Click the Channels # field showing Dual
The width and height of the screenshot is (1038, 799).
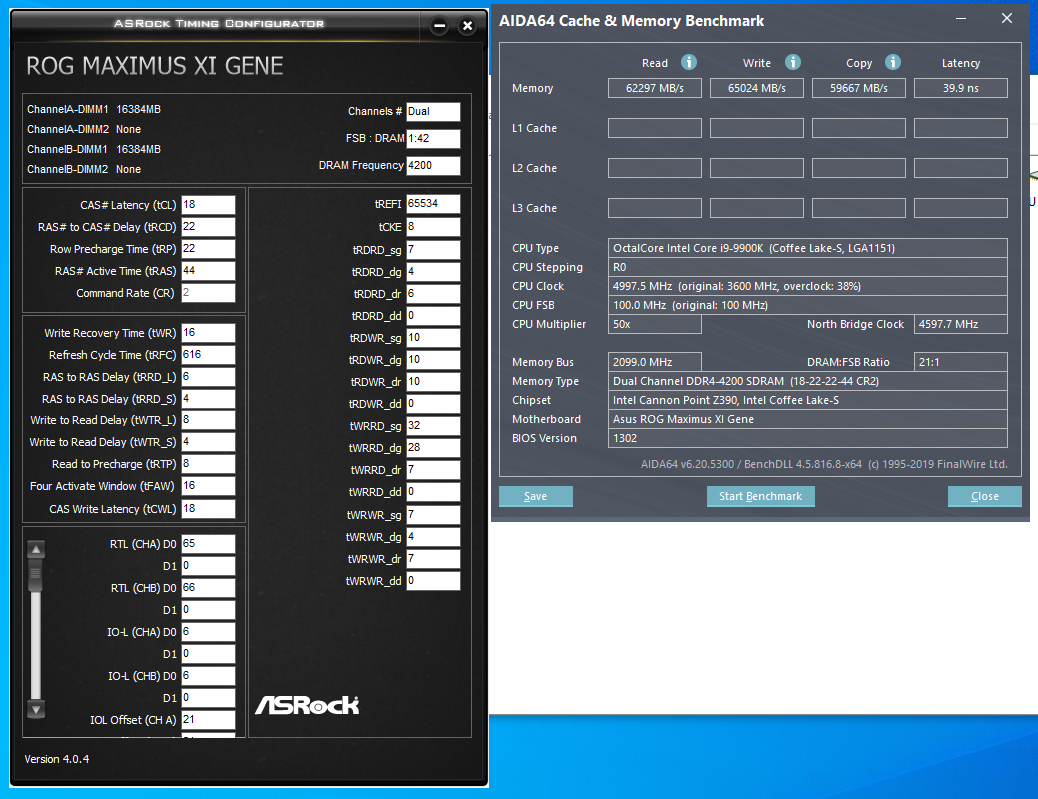tap(433, 112)
